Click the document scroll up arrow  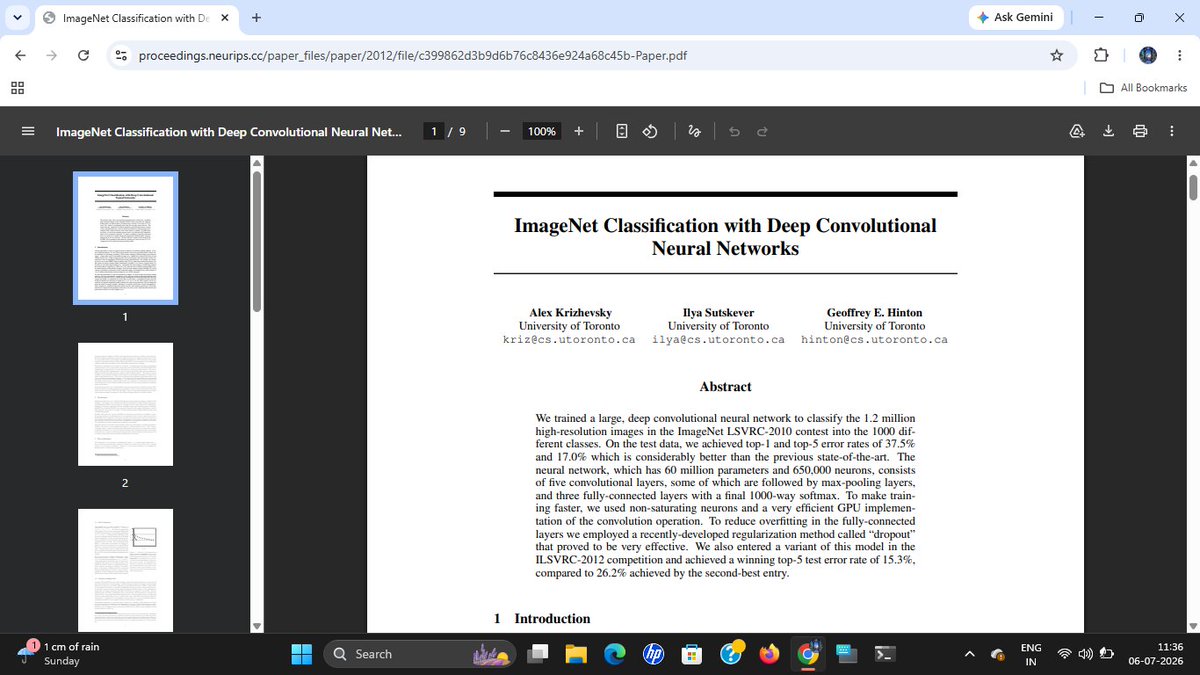[1192, 161]
